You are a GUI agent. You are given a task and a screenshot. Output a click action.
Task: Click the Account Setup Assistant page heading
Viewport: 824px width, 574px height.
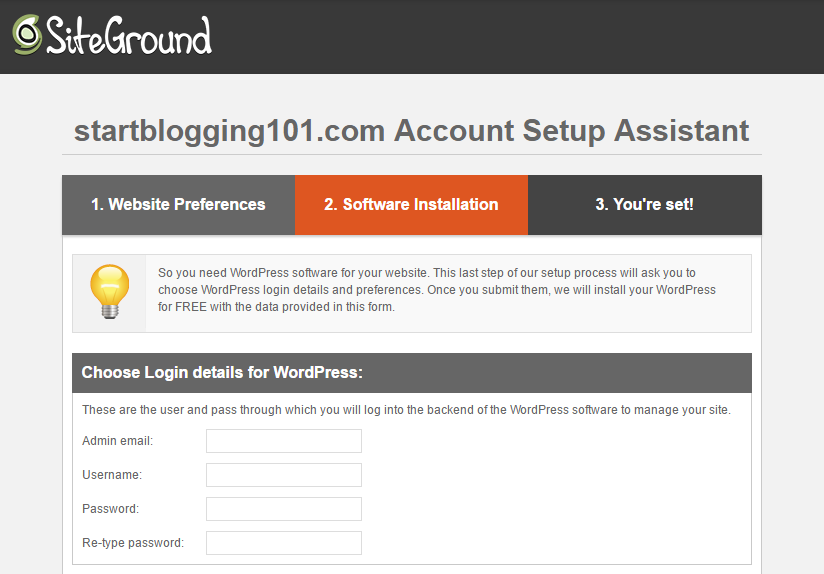pos(411,130)
